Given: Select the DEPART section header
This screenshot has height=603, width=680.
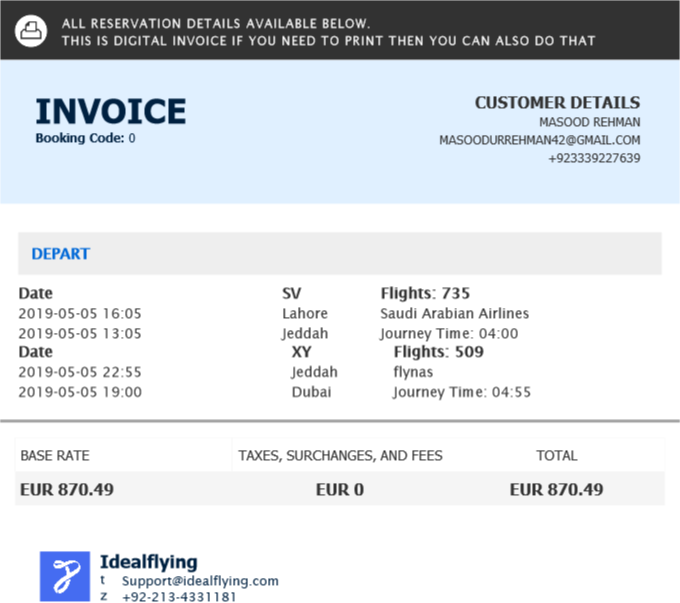Looking at the screenshot, I should 61,254.
